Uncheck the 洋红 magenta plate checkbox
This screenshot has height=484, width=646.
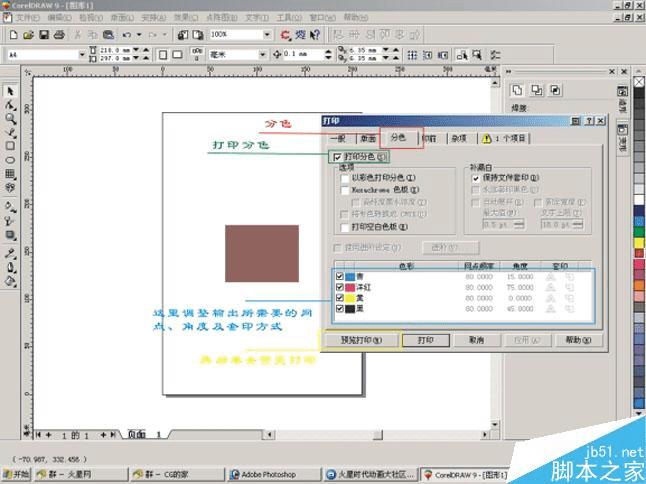click(340, 287)
